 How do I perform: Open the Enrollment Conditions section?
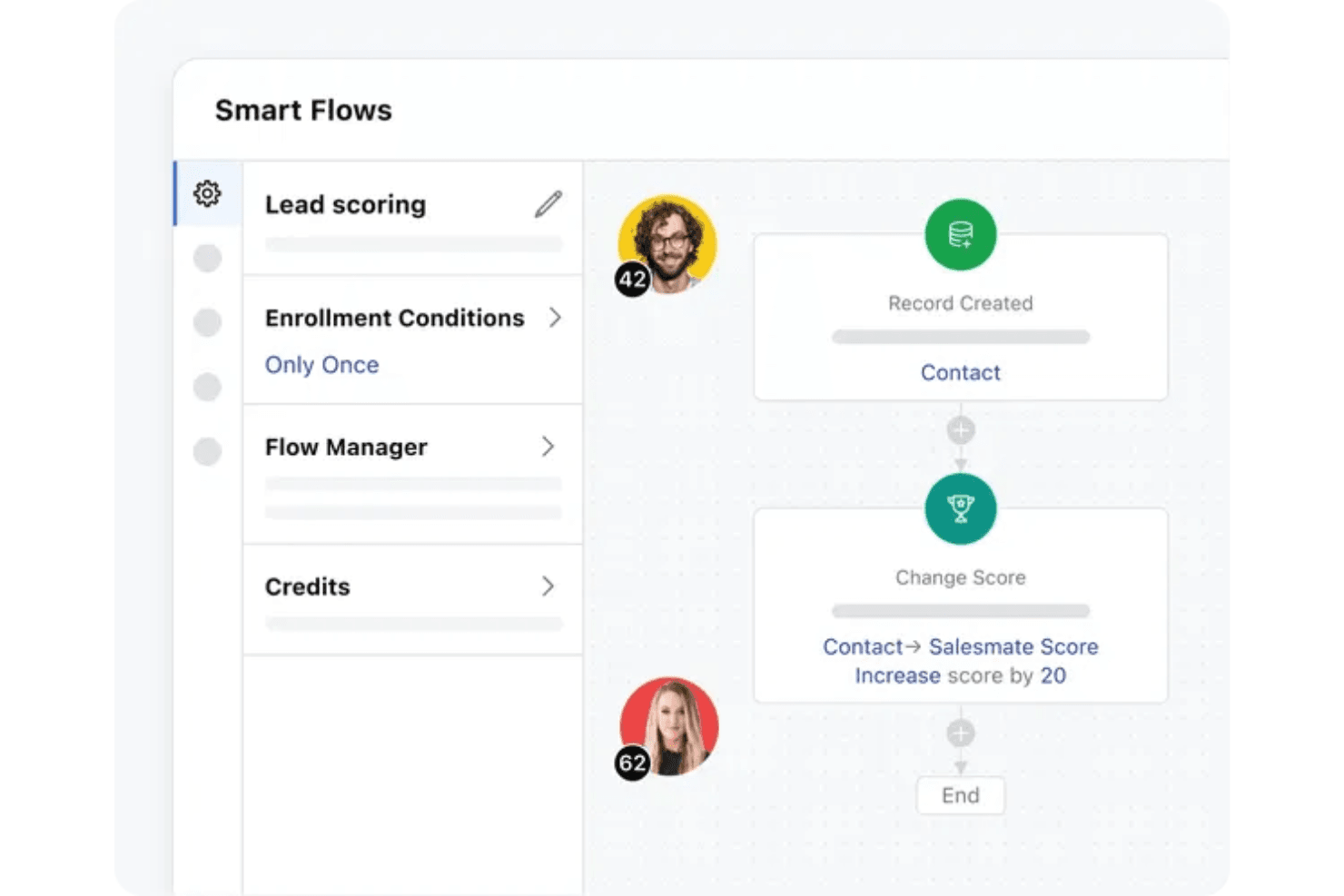[413, 340]
